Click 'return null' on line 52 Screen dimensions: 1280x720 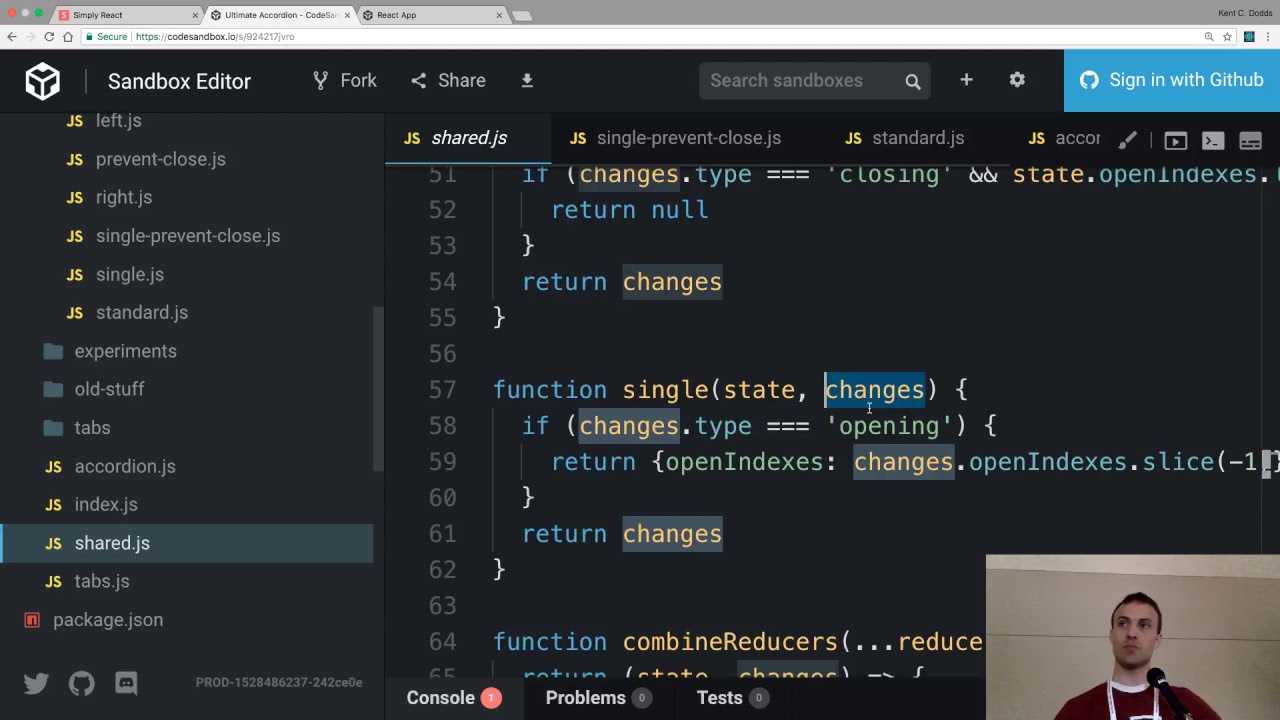pos(629,210)
